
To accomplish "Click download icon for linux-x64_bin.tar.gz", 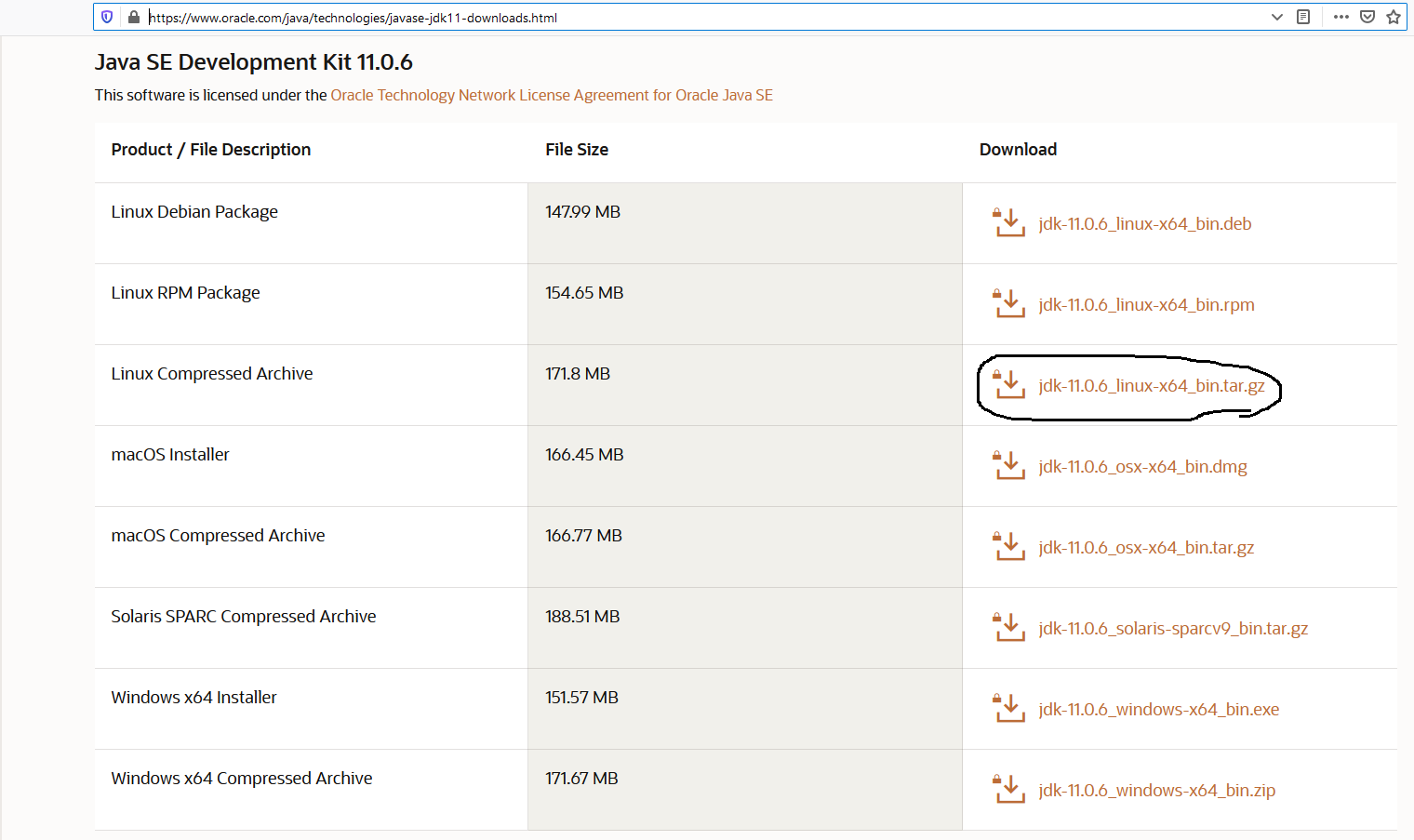I will pos(1009,384).
